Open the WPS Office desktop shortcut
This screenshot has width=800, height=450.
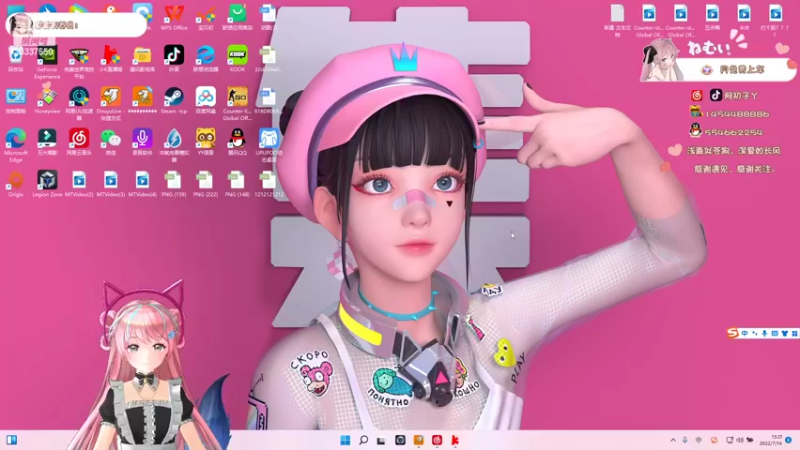tap(174, 16)
